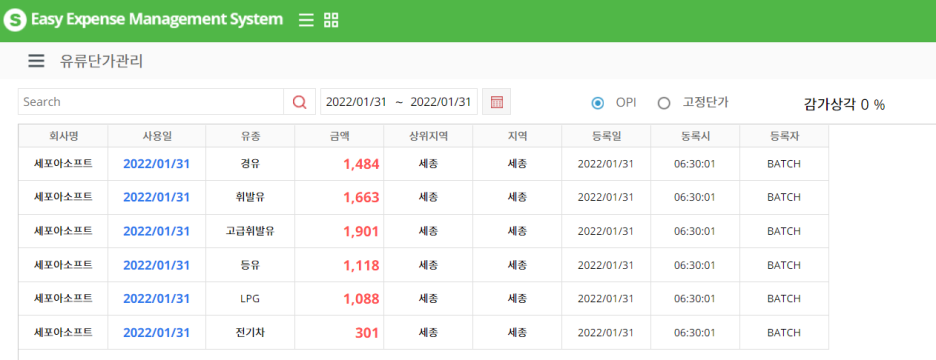Open the 사용일 link in 고급휘발유 row
Viewport: 936px width, 360px height.
click(x=156, y=231)
